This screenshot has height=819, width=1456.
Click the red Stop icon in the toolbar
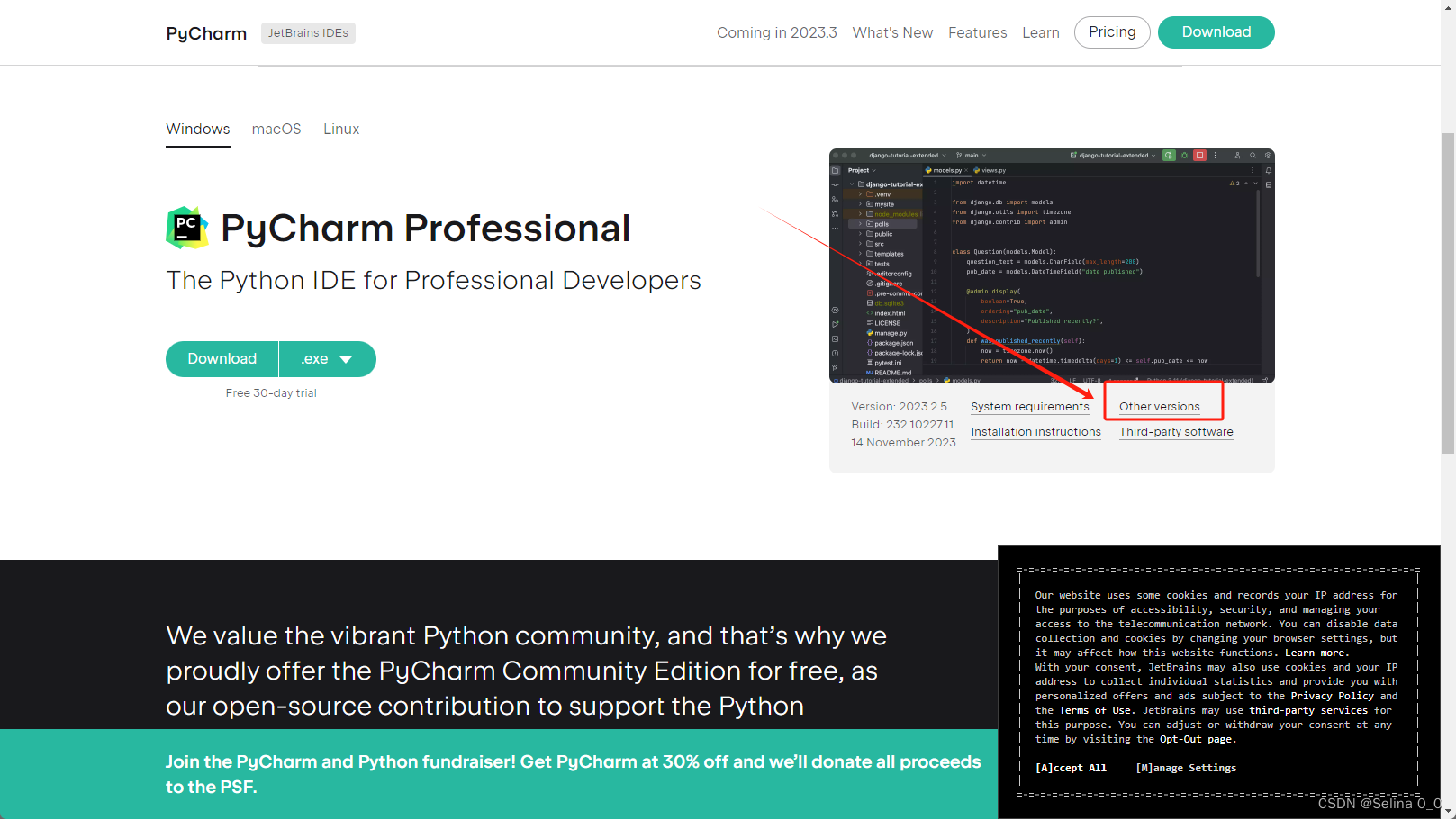[1199, 155]
